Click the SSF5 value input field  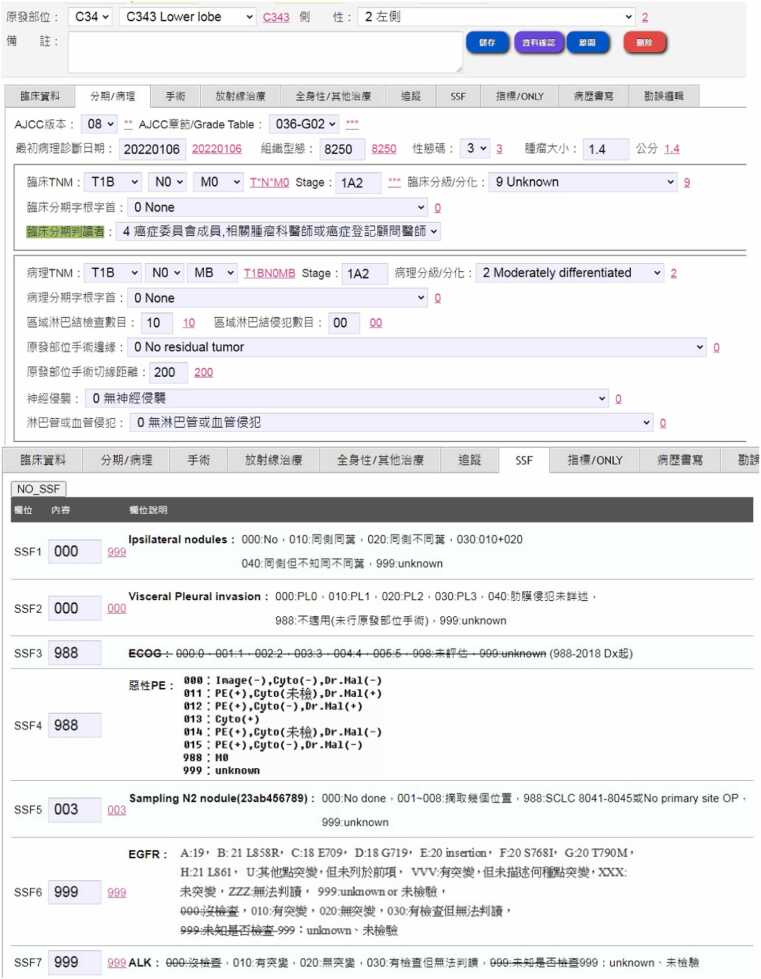coord(74,808)
